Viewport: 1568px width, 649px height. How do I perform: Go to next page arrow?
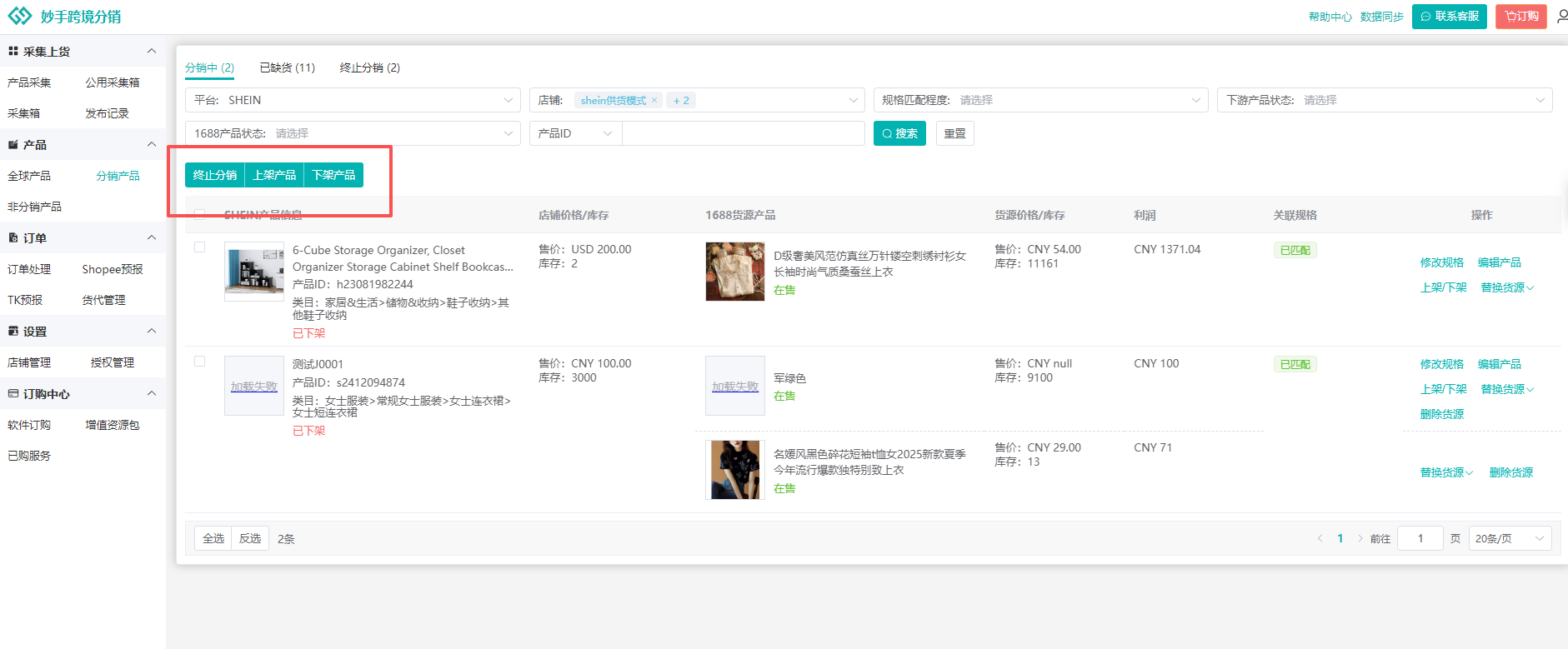point(1360,538)
